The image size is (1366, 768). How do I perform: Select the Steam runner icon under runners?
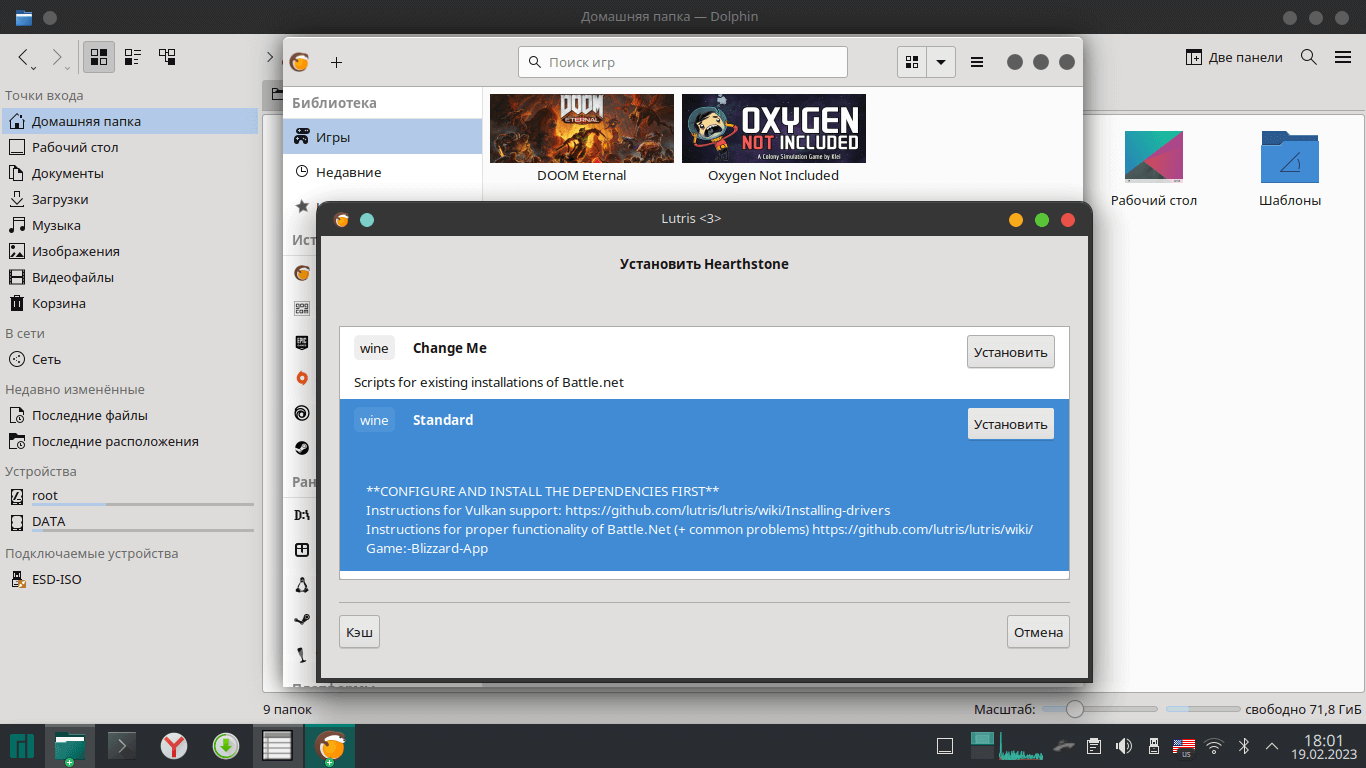point(302,620)
